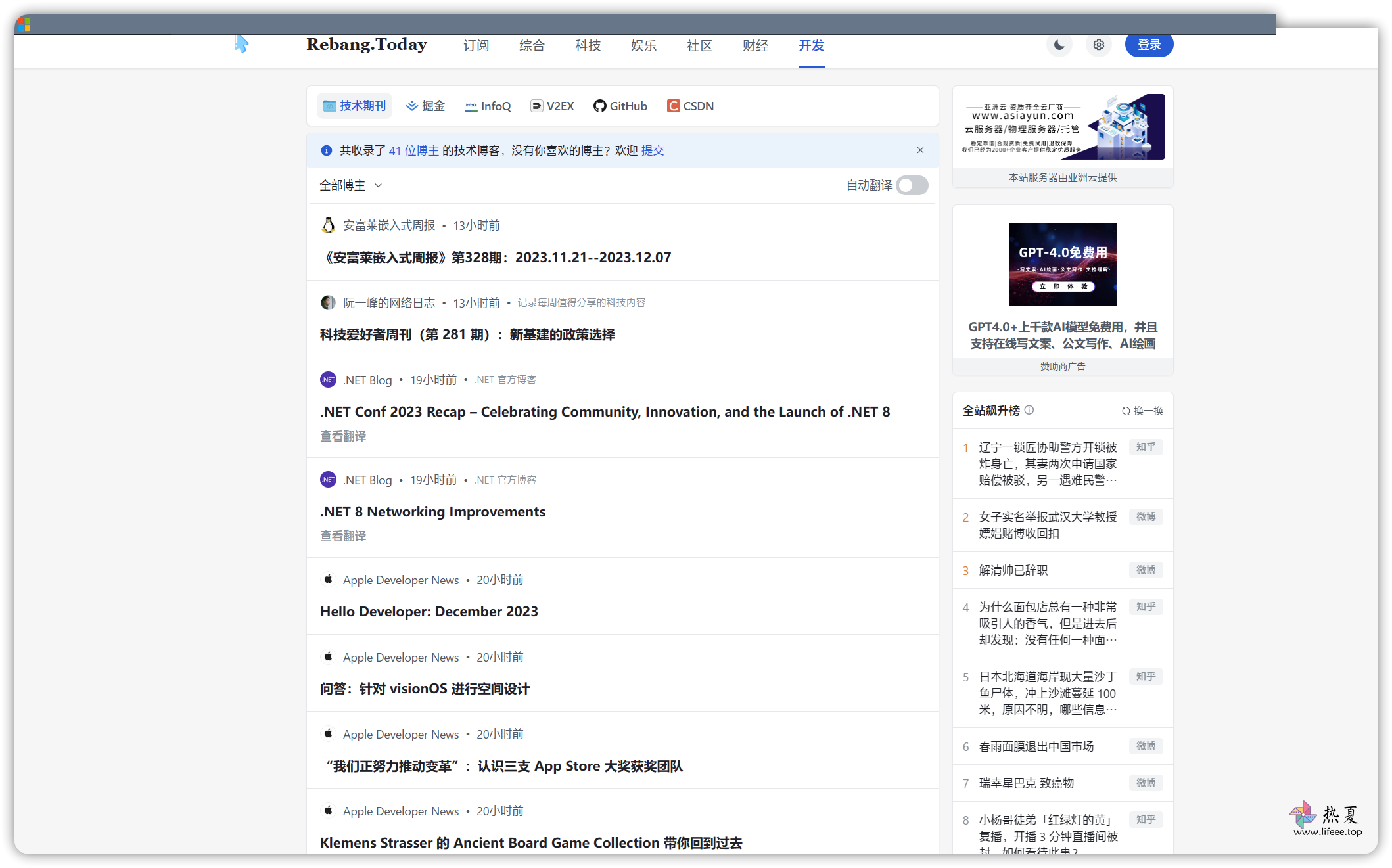Open the InfoQ source tab
Image resolution: width=1392 pixels, height=868 pixels.
[488, 106]
